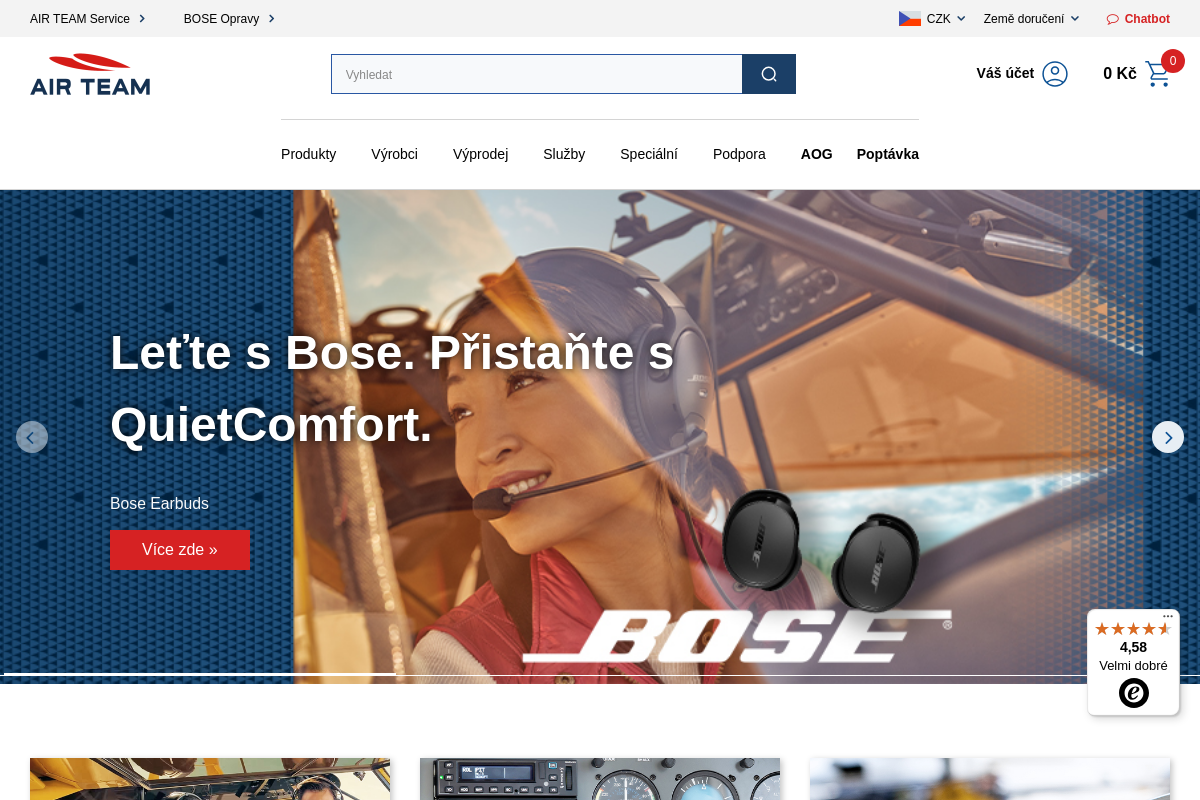Open the Výprodej menu
The image size is (1200, 800).
tap(480, 154)
